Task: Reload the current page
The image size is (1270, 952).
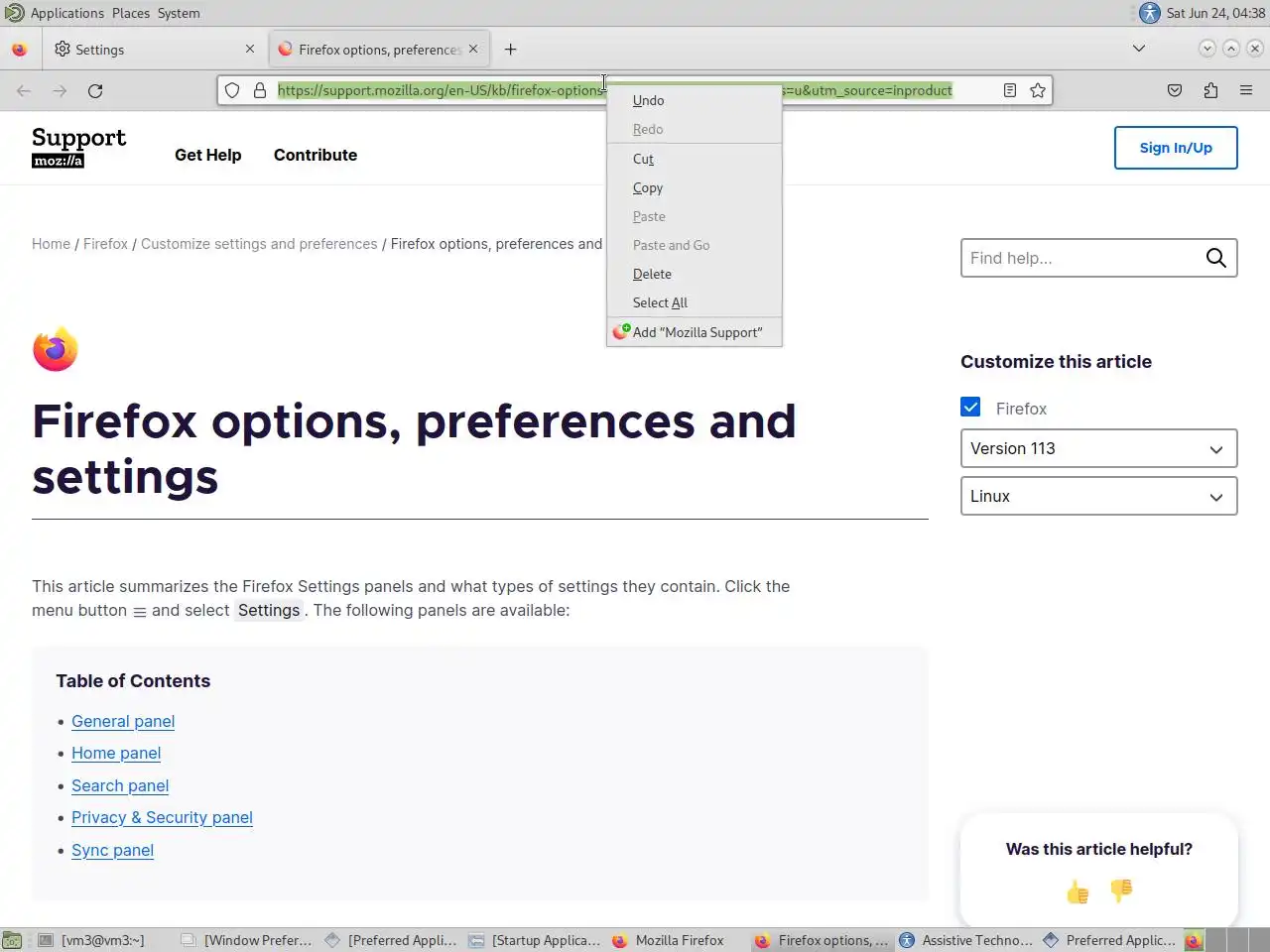Action: pyautogui.click(x=95, y=90)
